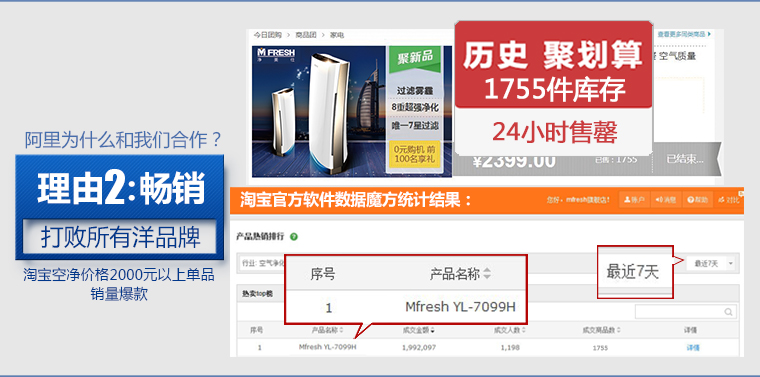Click the green 聚新品 badge

(415, 59)
